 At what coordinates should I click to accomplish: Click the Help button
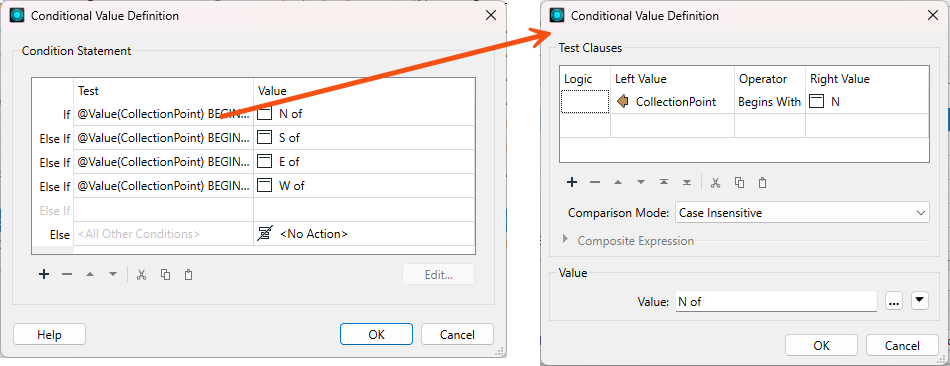point(49,334)
